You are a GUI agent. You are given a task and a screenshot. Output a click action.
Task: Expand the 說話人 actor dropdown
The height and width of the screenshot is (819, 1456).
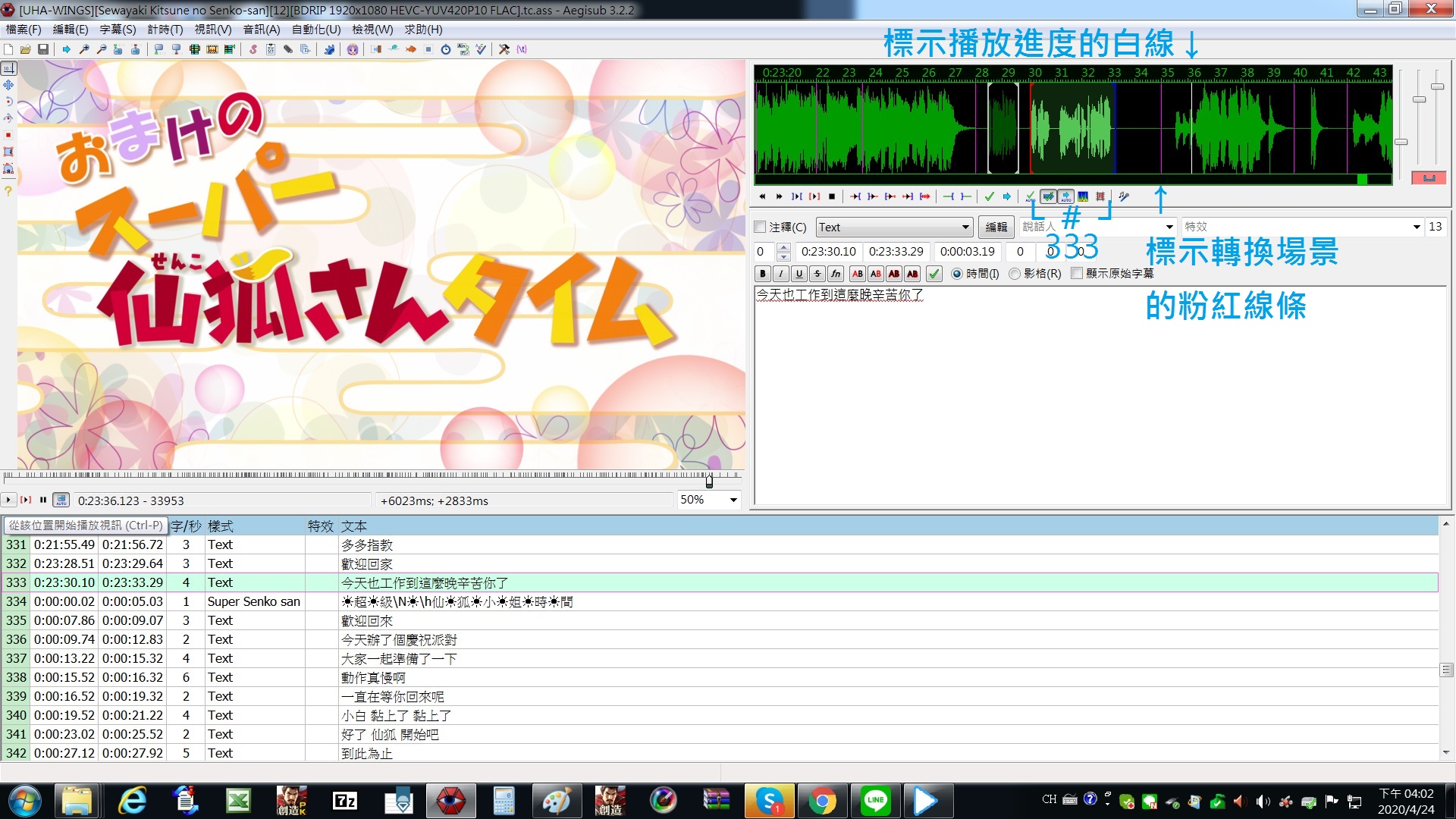(x=1169, y=227)
